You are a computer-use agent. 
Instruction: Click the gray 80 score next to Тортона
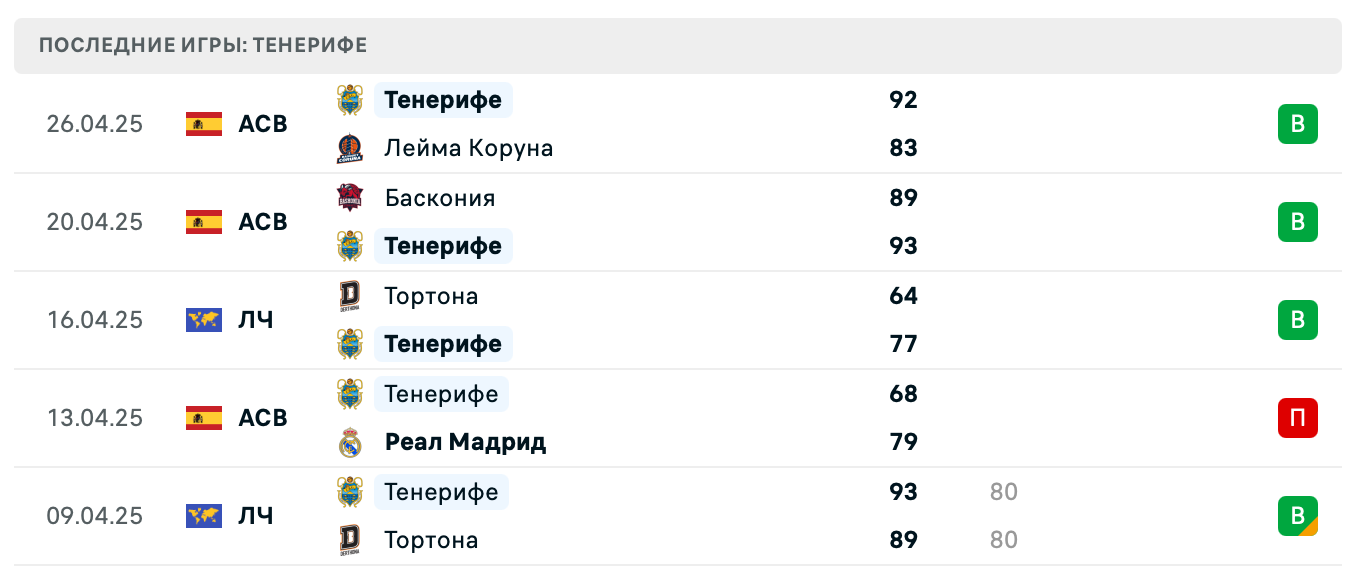[1002, 540]
